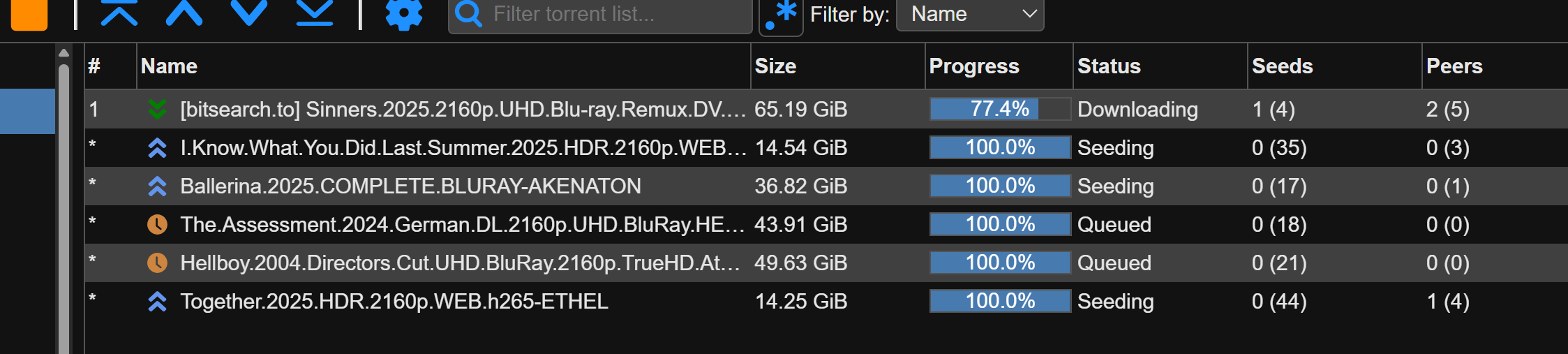Open the Filter by Name dropdown
The image size is (1568, 354).
pyautogui.click(x=970, y=14)
